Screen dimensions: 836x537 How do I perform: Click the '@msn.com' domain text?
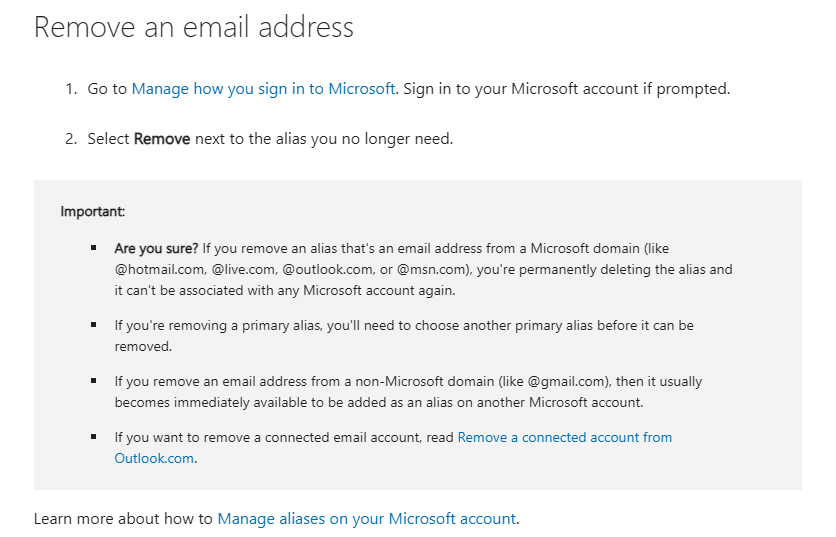point(434,269)
